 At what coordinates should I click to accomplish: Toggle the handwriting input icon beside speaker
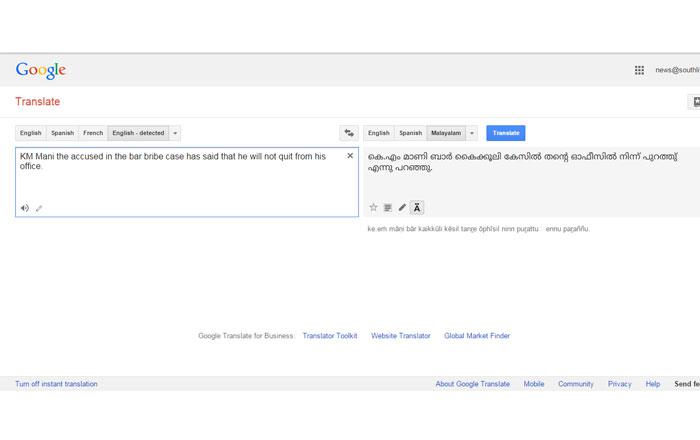pos(39,208)
